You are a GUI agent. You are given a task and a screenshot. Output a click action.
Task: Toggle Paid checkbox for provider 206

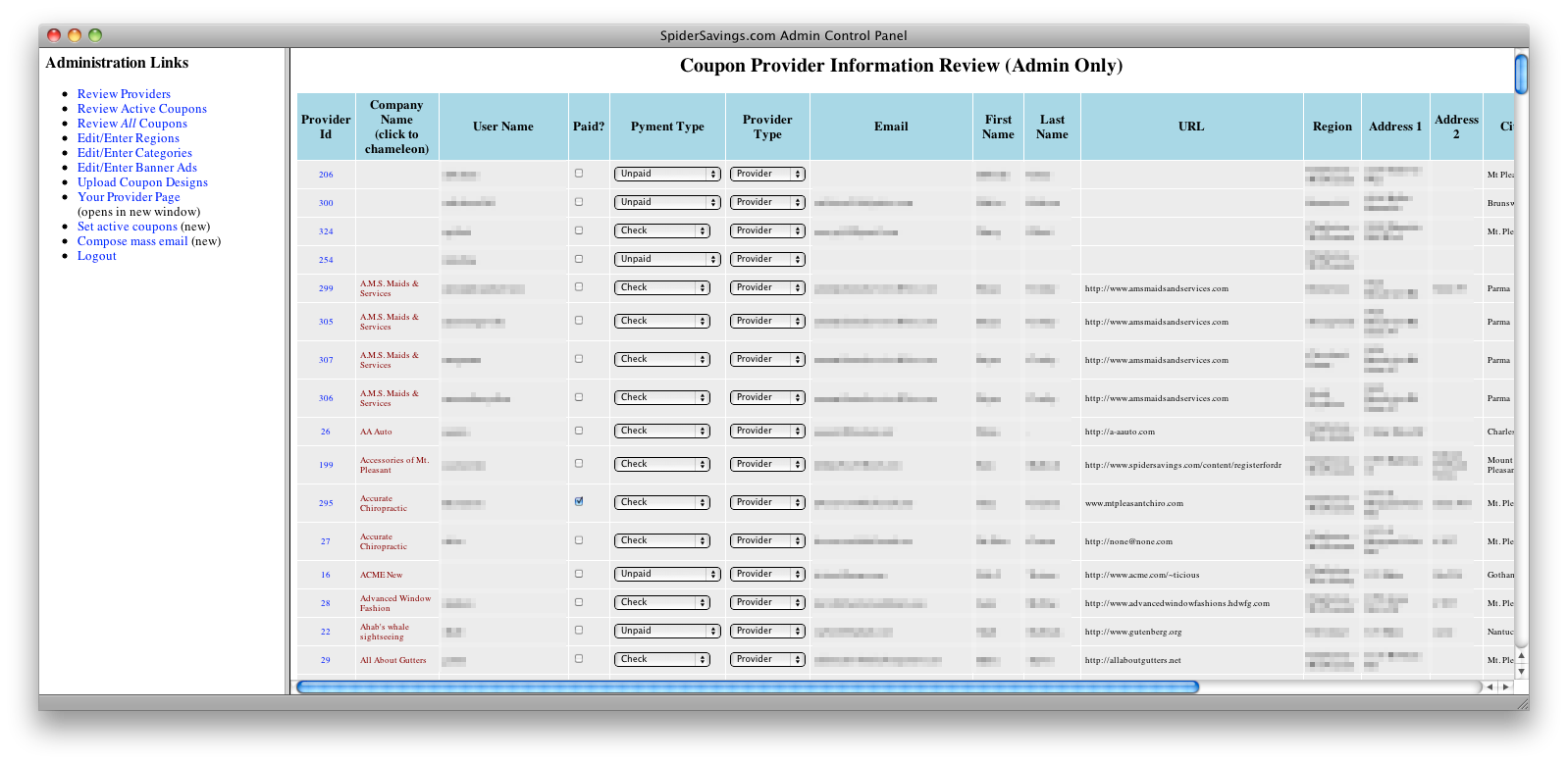[x=579, y=174]
